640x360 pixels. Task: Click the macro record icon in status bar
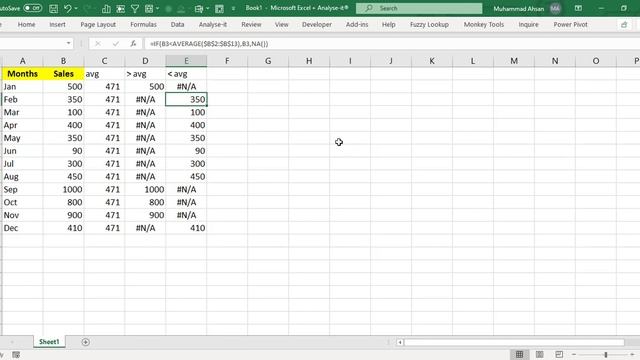[16, 355]
